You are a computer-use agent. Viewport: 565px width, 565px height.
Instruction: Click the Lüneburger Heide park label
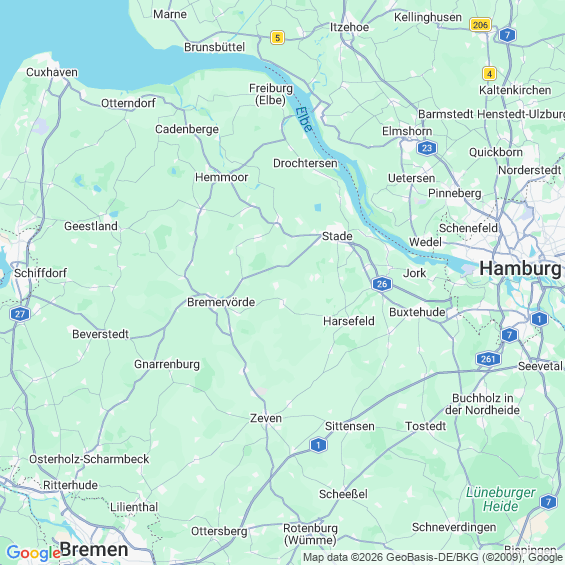[x=501, y=499]
